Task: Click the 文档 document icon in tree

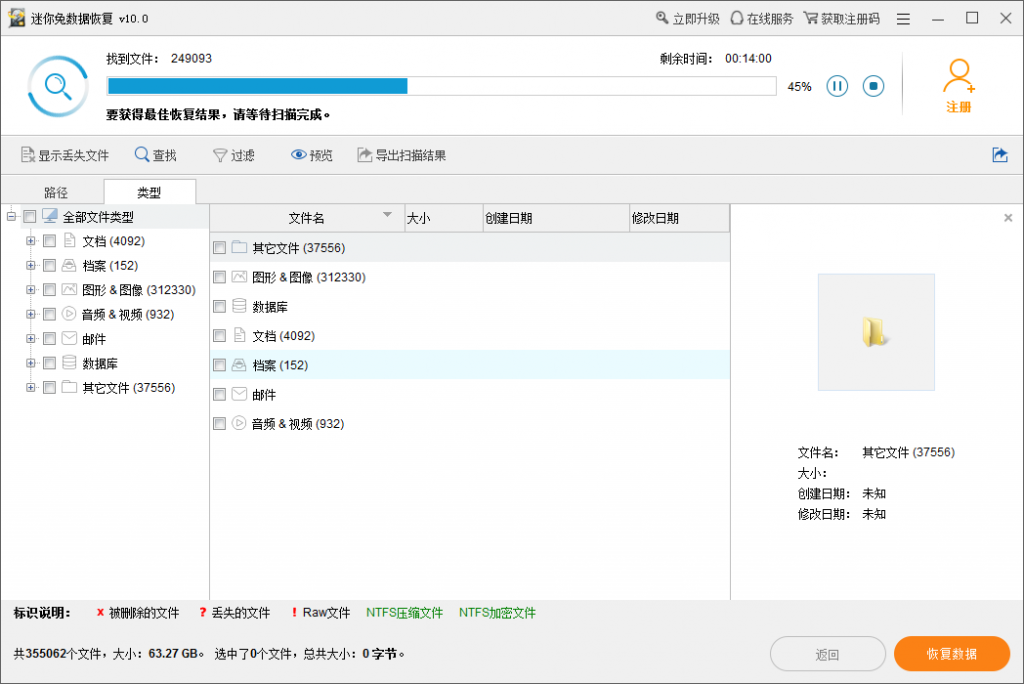Action: tap(69, 240)
